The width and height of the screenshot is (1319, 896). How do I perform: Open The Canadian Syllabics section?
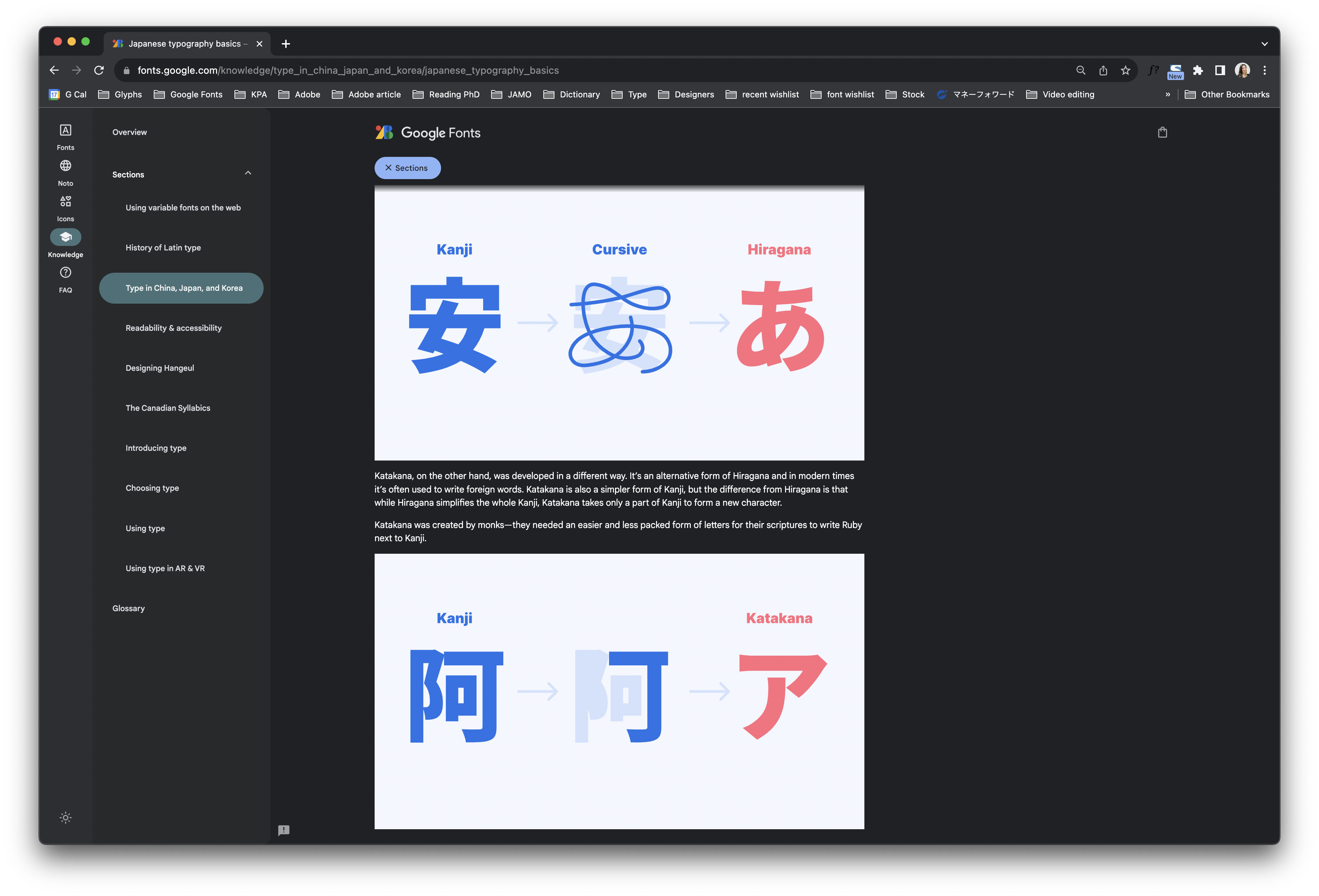pyautogui.click(x=168, y=408)
